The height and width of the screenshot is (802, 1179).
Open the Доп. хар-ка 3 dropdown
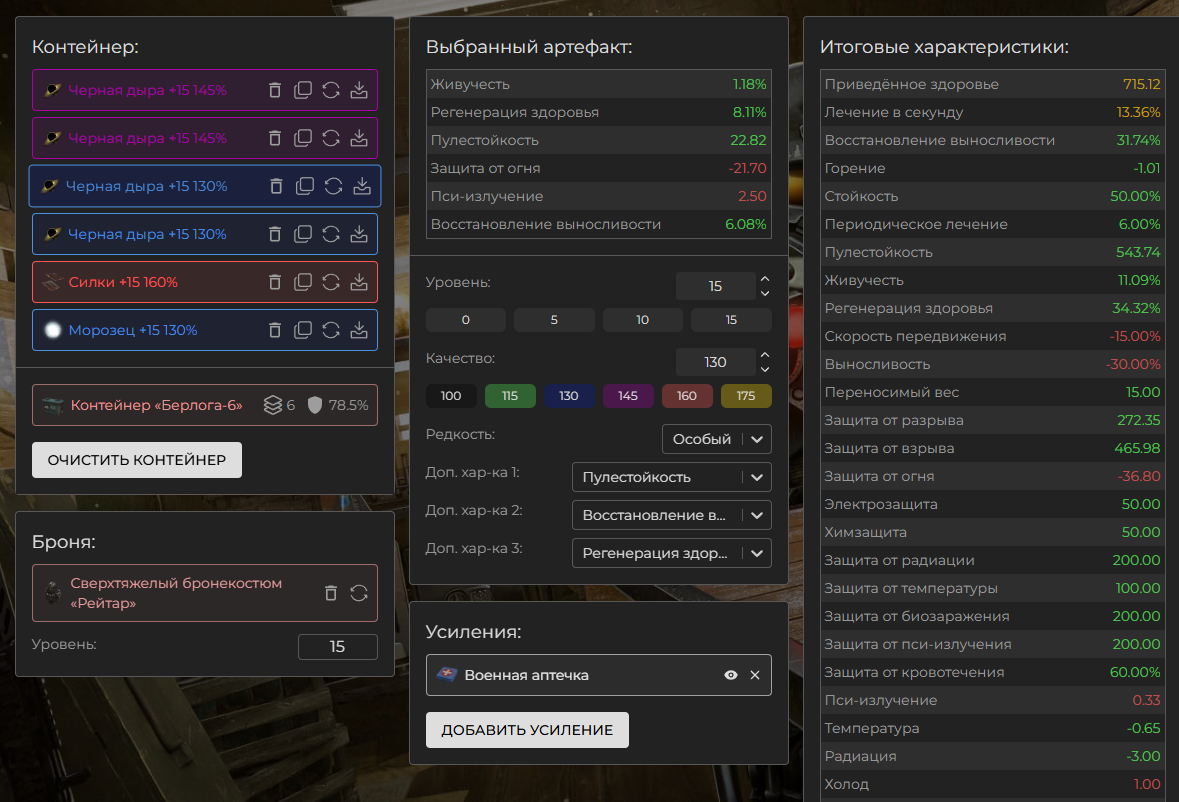(671, 553)
